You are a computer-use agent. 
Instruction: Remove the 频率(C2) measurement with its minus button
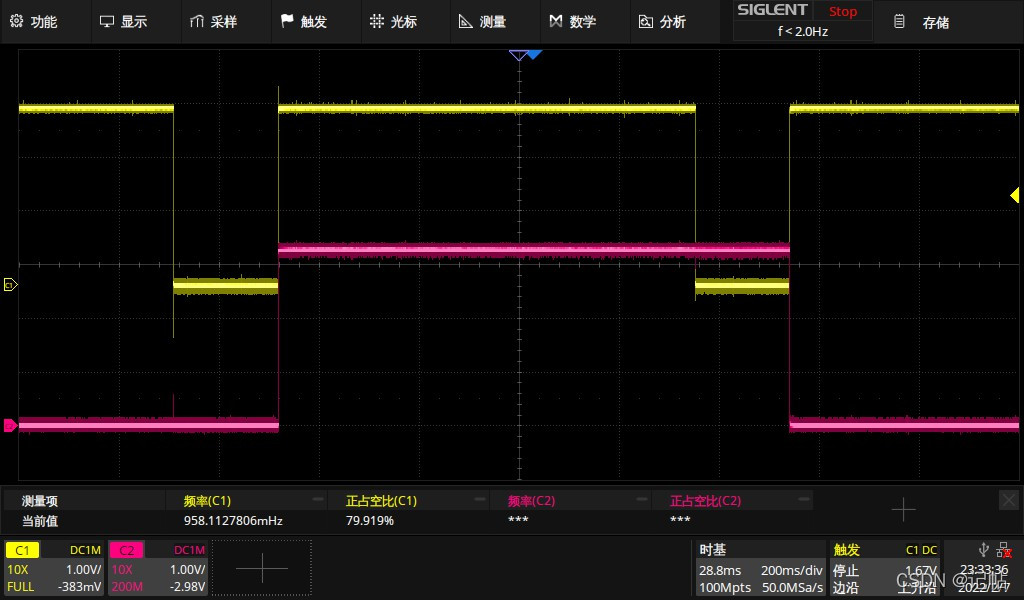642,499
